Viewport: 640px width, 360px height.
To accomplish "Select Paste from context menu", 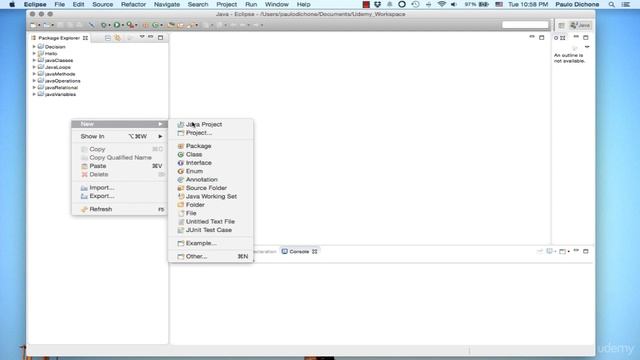I will point(119,166).
